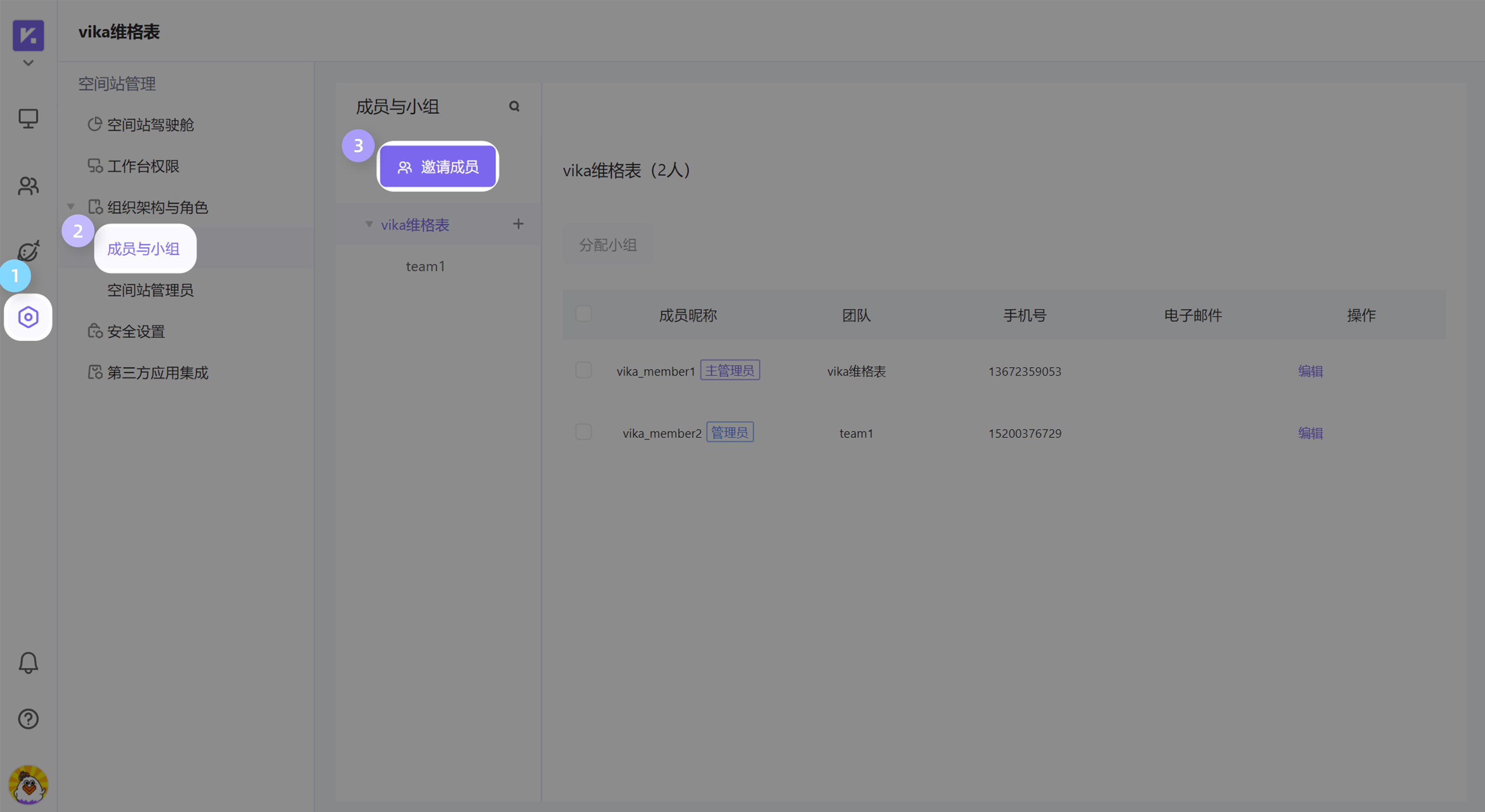
Task: Select the rocket icon in the sidebar
Action: tap(28, 251)
